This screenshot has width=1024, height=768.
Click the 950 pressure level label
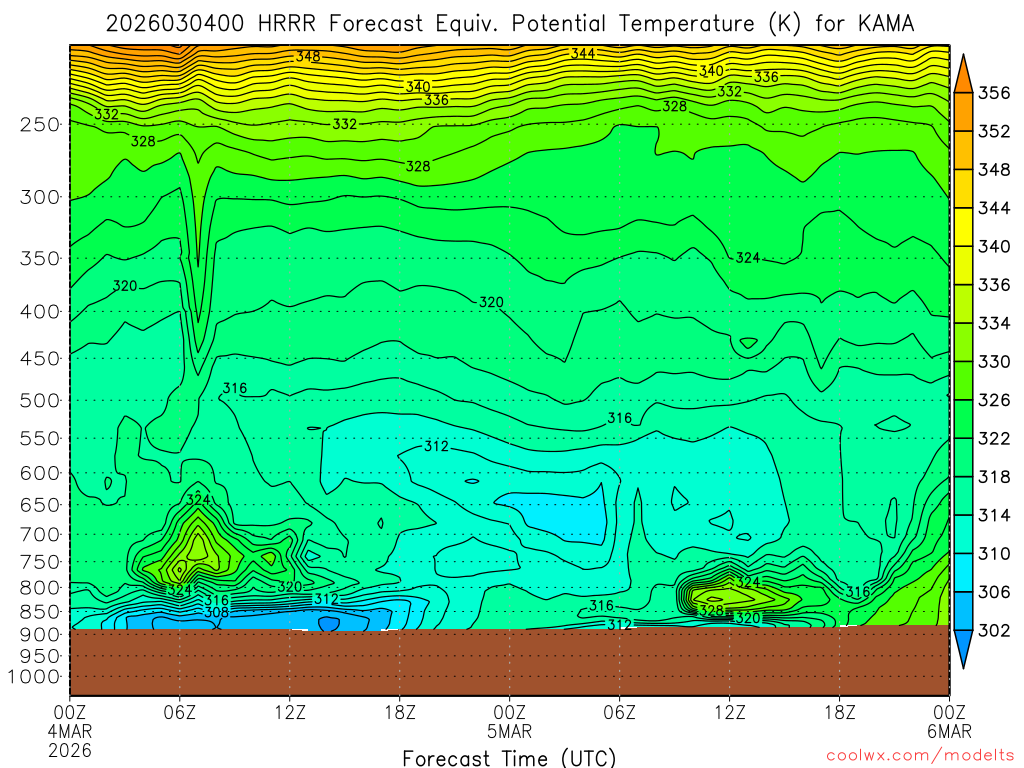[x=40, y=656]
